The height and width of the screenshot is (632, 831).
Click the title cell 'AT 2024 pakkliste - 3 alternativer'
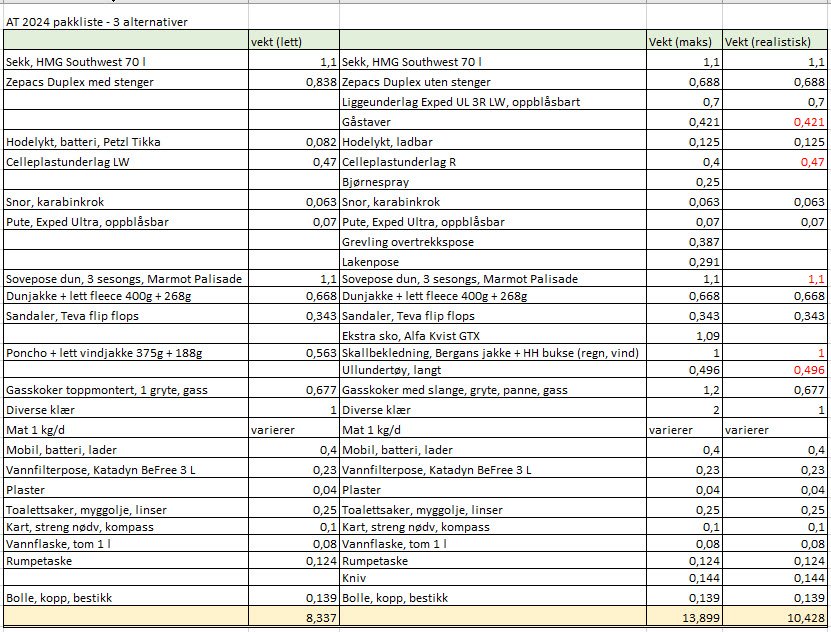pos(96,21)
